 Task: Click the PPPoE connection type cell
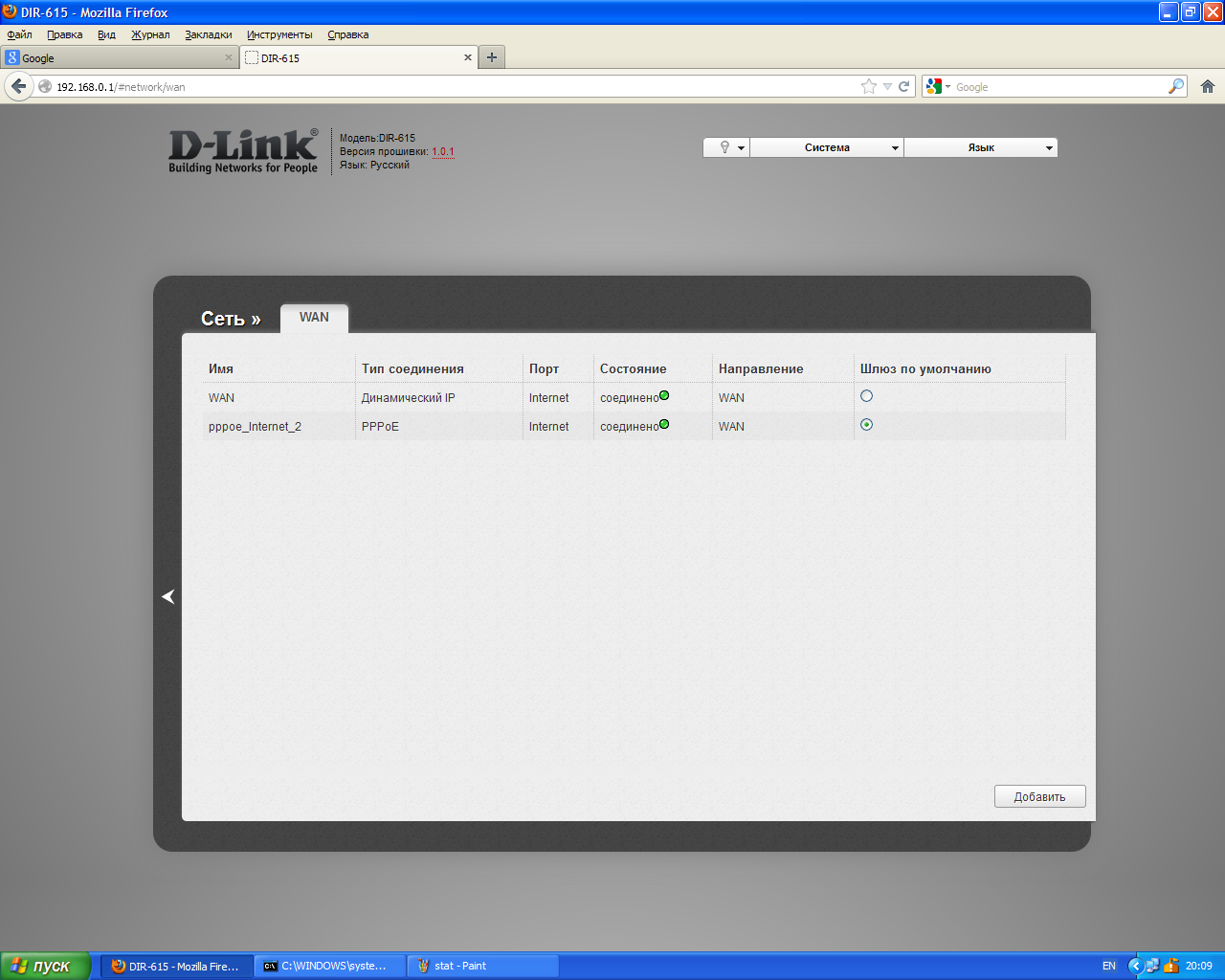[x=380, y=427]
